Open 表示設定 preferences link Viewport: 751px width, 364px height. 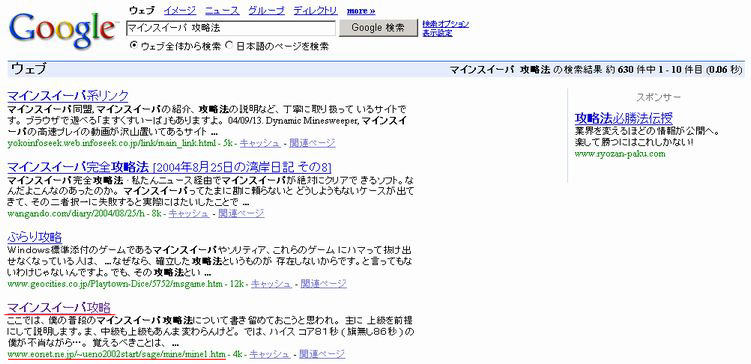point(437,33)
